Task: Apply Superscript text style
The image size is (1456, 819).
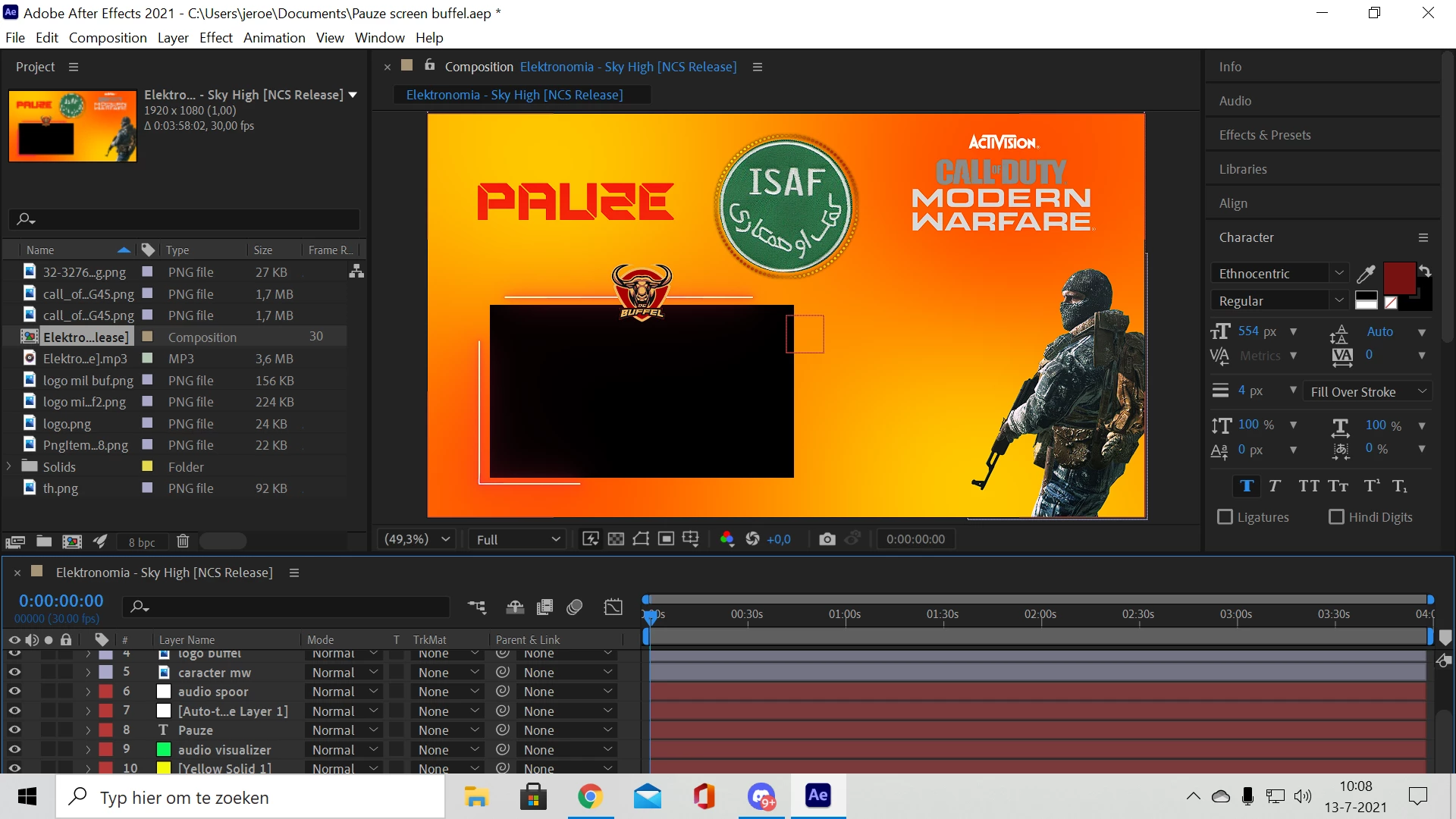Action: [1372, 486]
